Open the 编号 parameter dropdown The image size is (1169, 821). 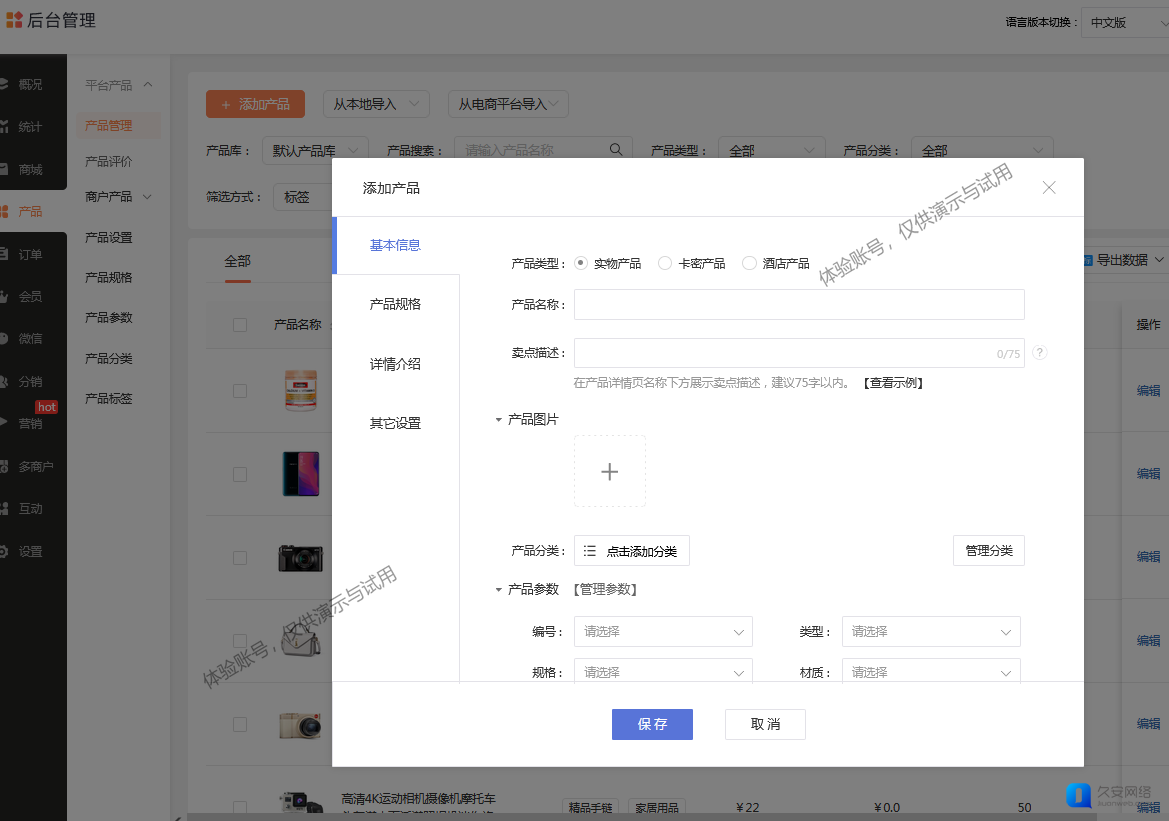662,632
